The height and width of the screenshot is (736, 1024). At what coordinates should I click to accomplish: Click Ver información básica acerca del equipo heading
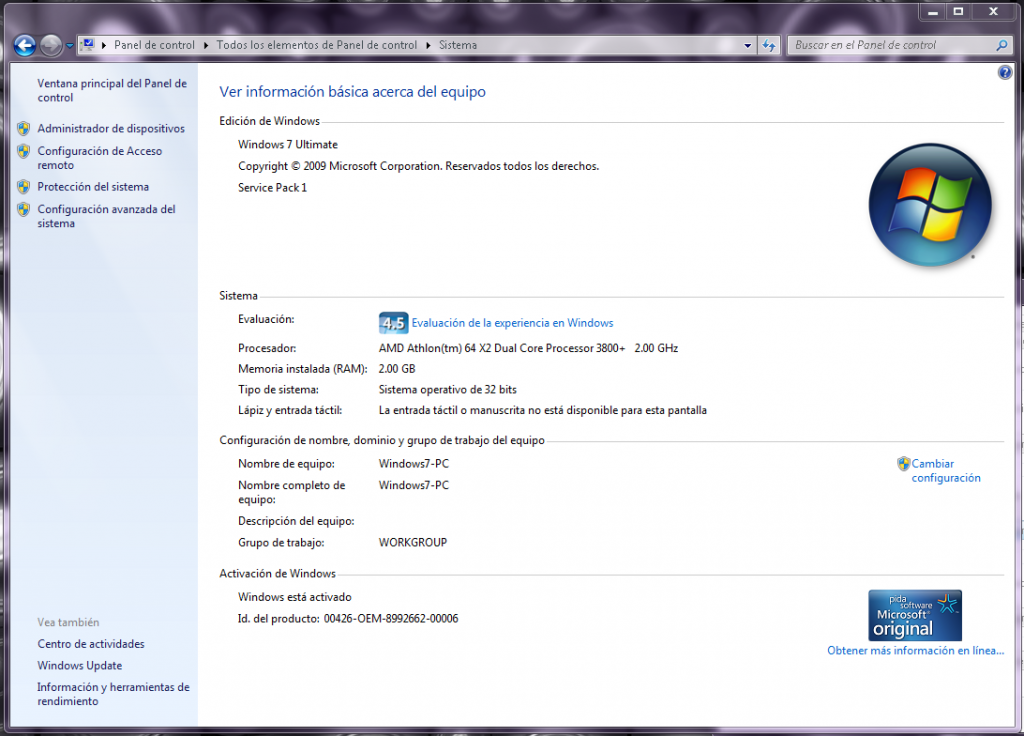point(353,92)
